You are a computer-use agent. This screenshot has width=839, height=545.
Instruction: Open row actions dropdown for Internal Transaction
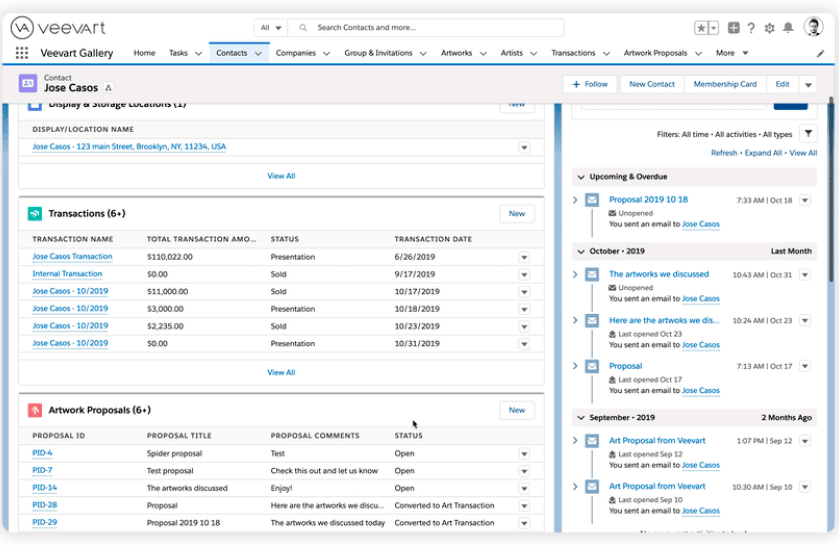pos(524,274)
